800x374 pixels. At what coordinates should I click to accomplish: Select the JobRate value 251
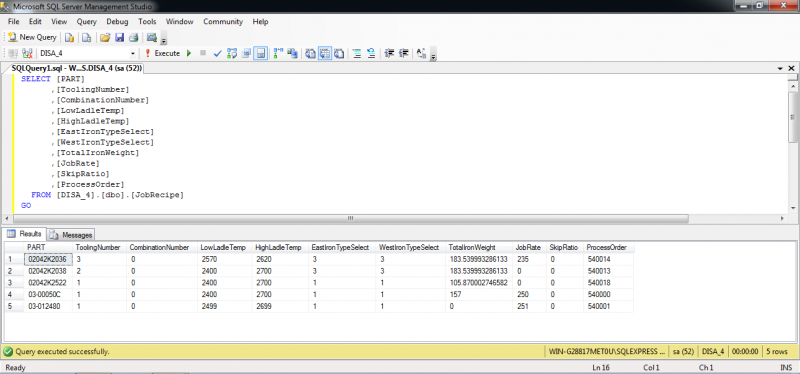pyautogui.click(x=530, y=306)
